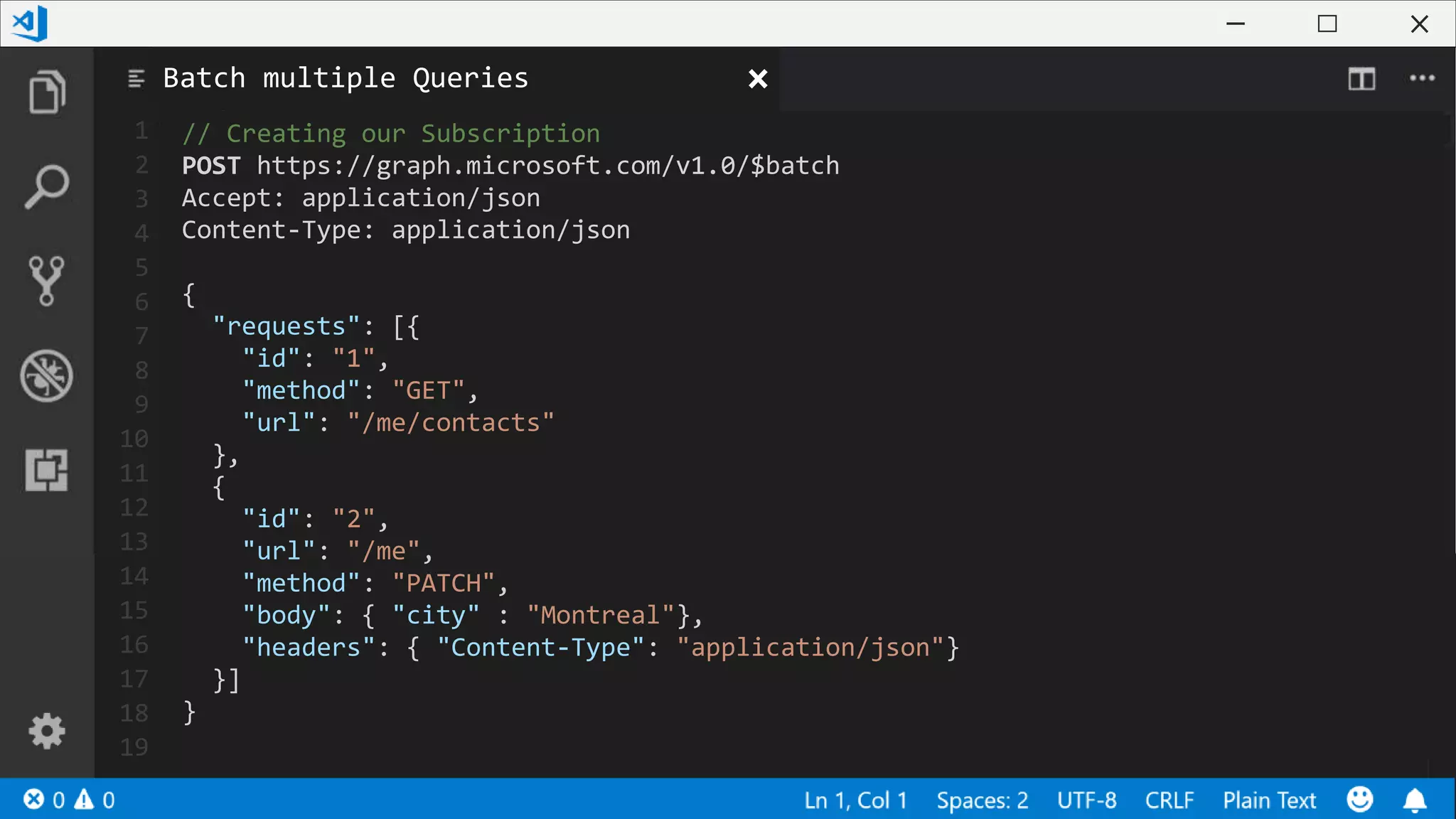This screenshot has width=1456, height=819.
Task: Click the file icon beside tab title
Action: 136,78
